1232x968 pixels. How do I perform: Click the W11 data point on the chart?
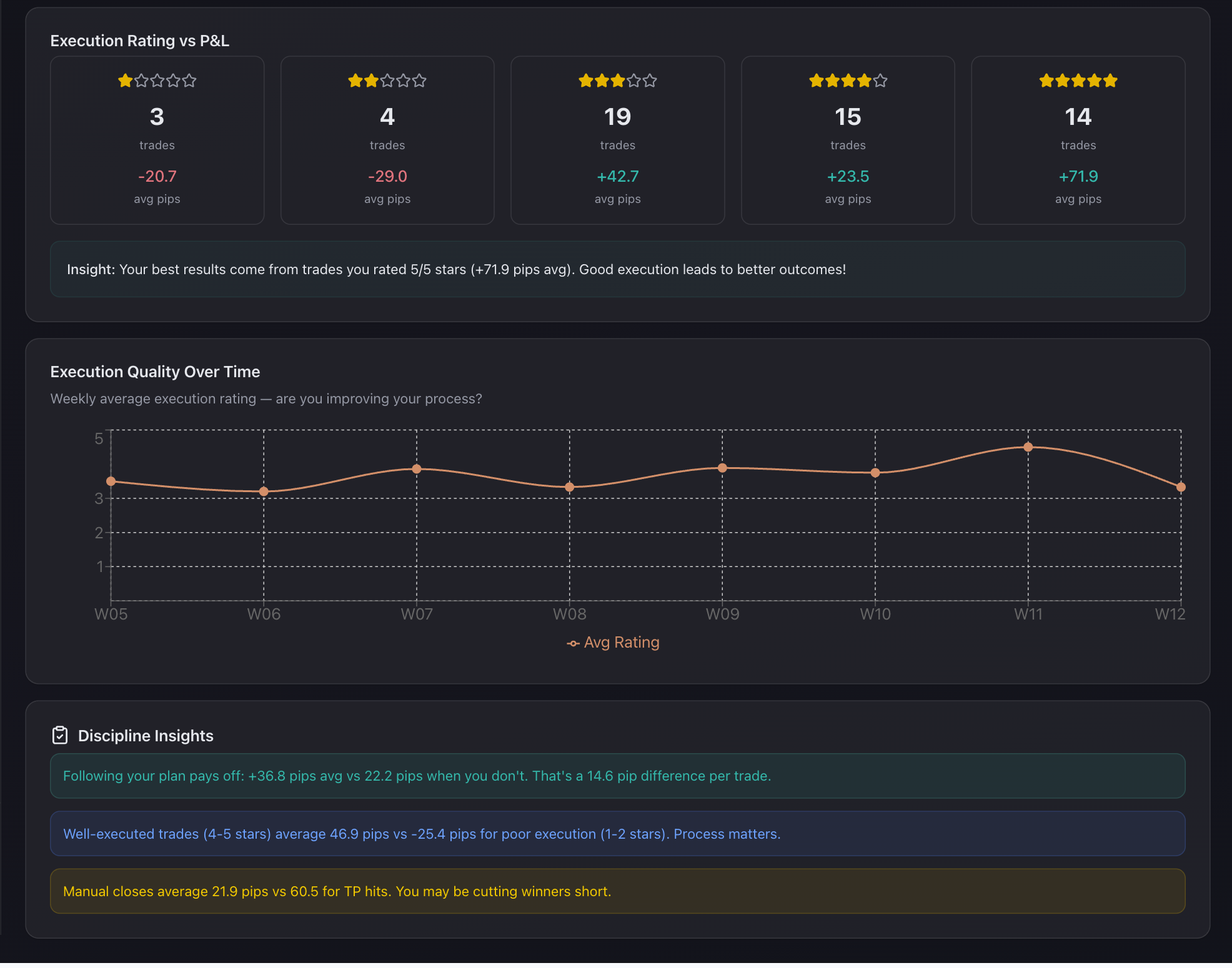(x=1028, y=447)
